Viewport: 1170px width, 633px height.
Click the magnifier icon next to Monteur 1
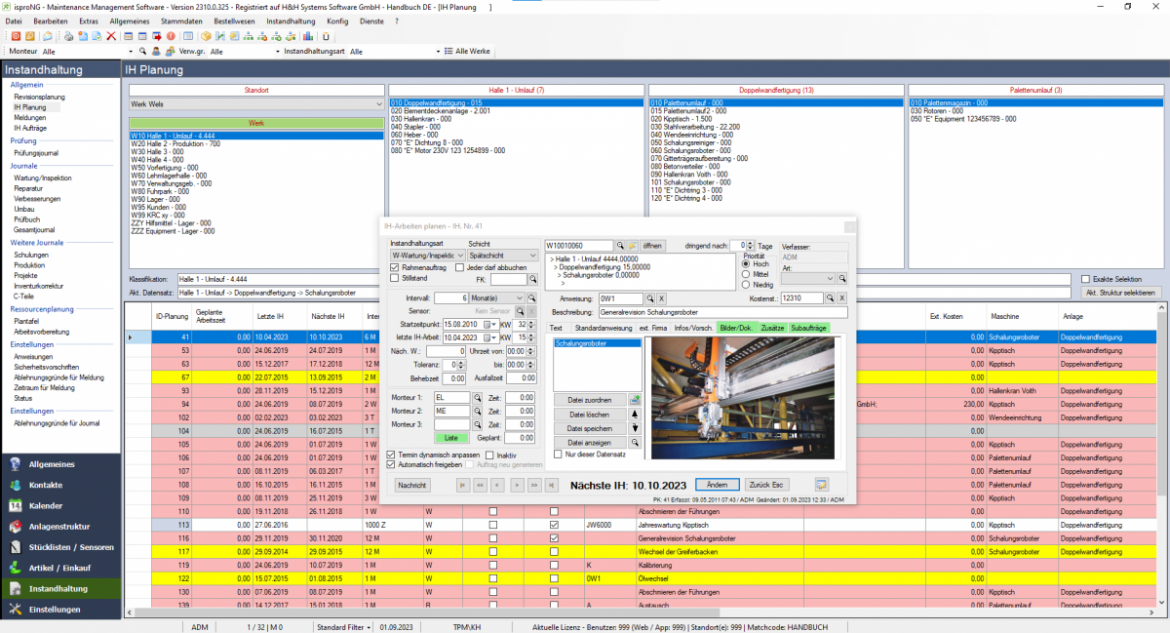click(x=477, y=397)
